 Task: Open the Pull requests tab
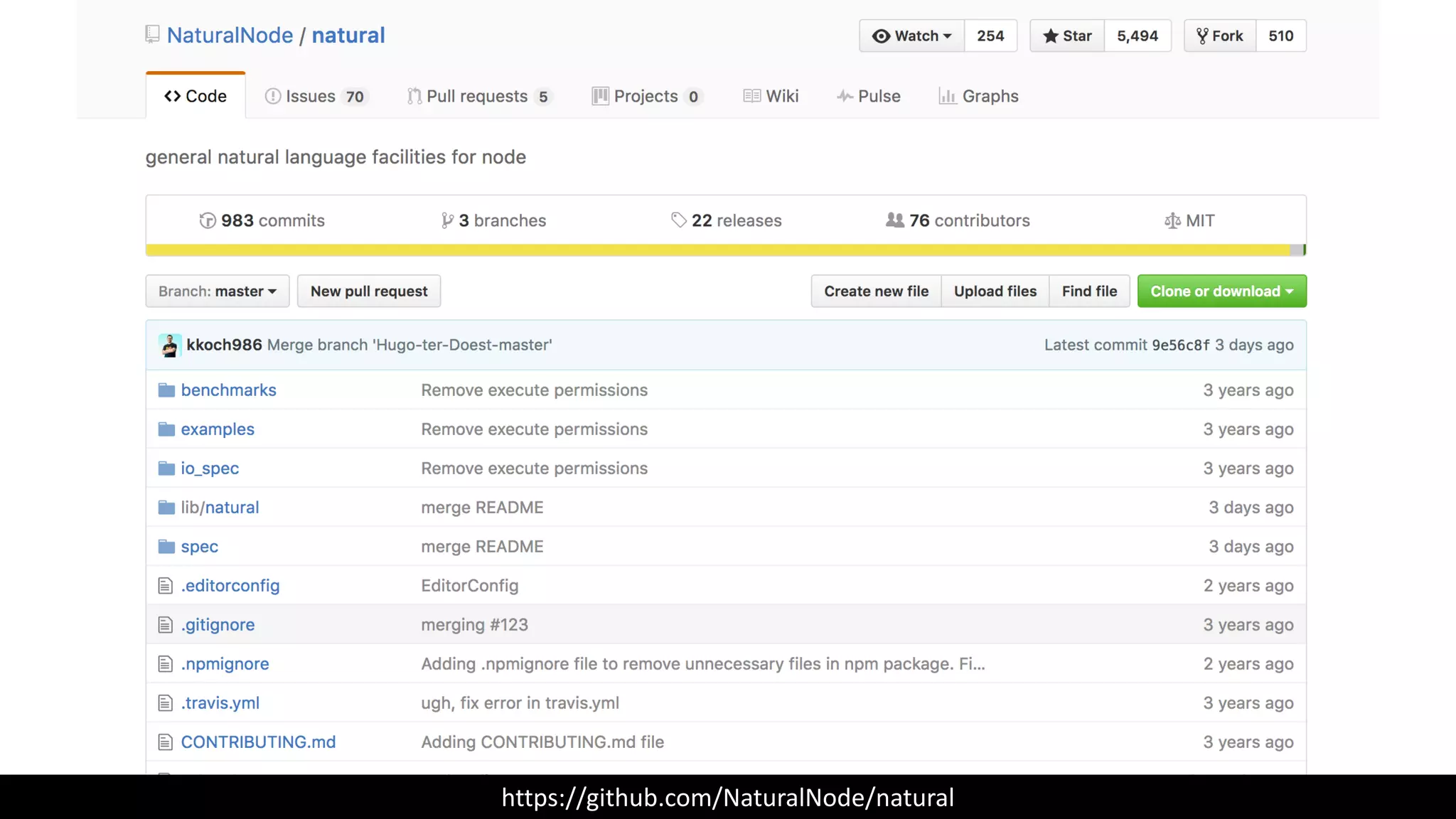pyautogui.click(x=480, y=96)
